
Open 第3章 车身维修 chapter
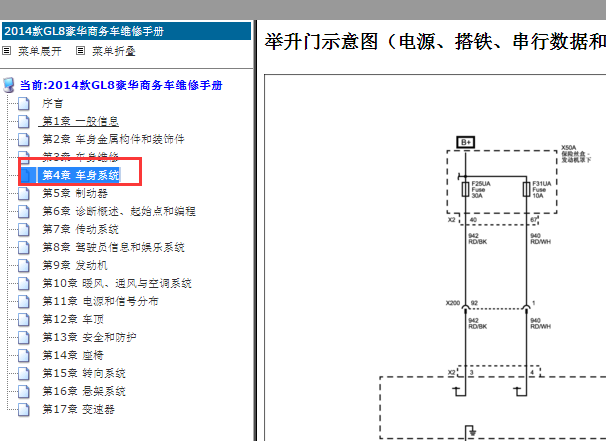pos(80,157)
